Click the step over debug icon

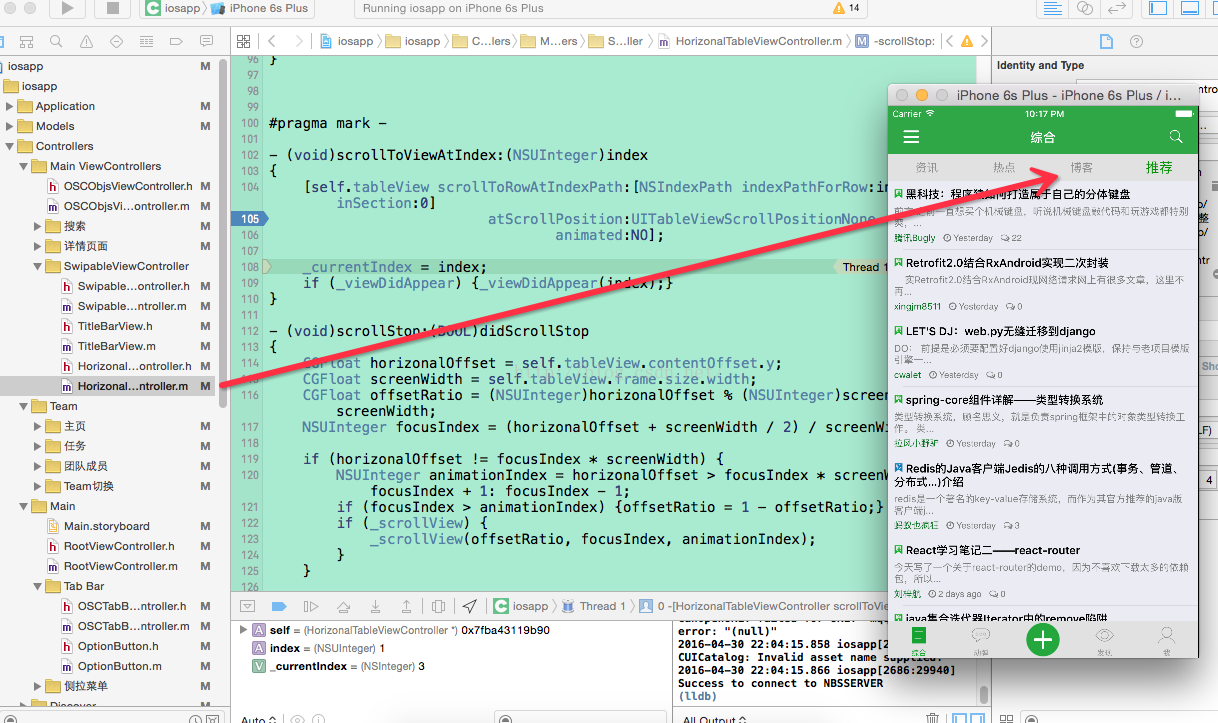point(343,606)
